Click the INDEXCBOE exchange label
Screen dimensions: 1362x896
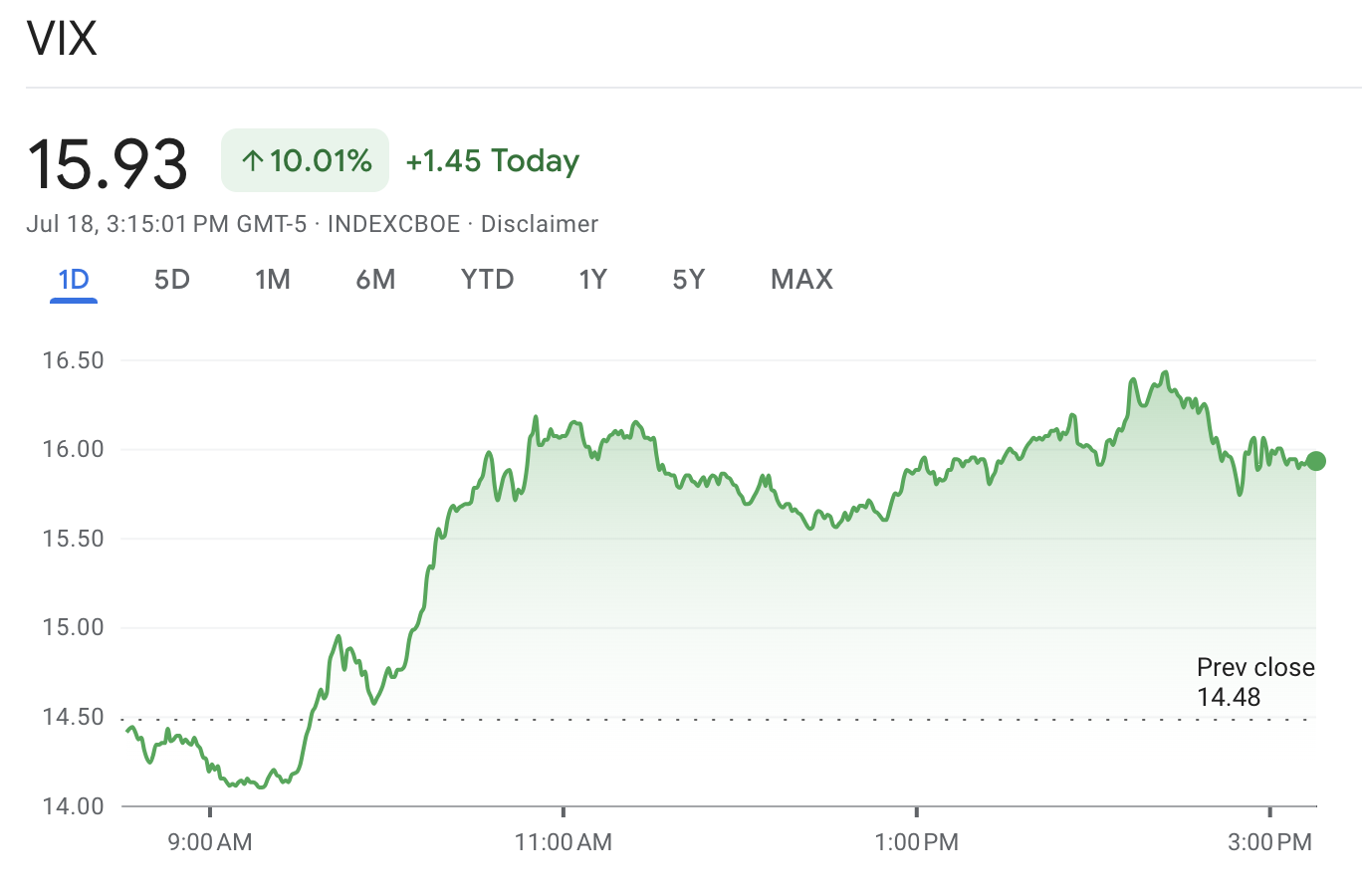(x=393, y=224)
